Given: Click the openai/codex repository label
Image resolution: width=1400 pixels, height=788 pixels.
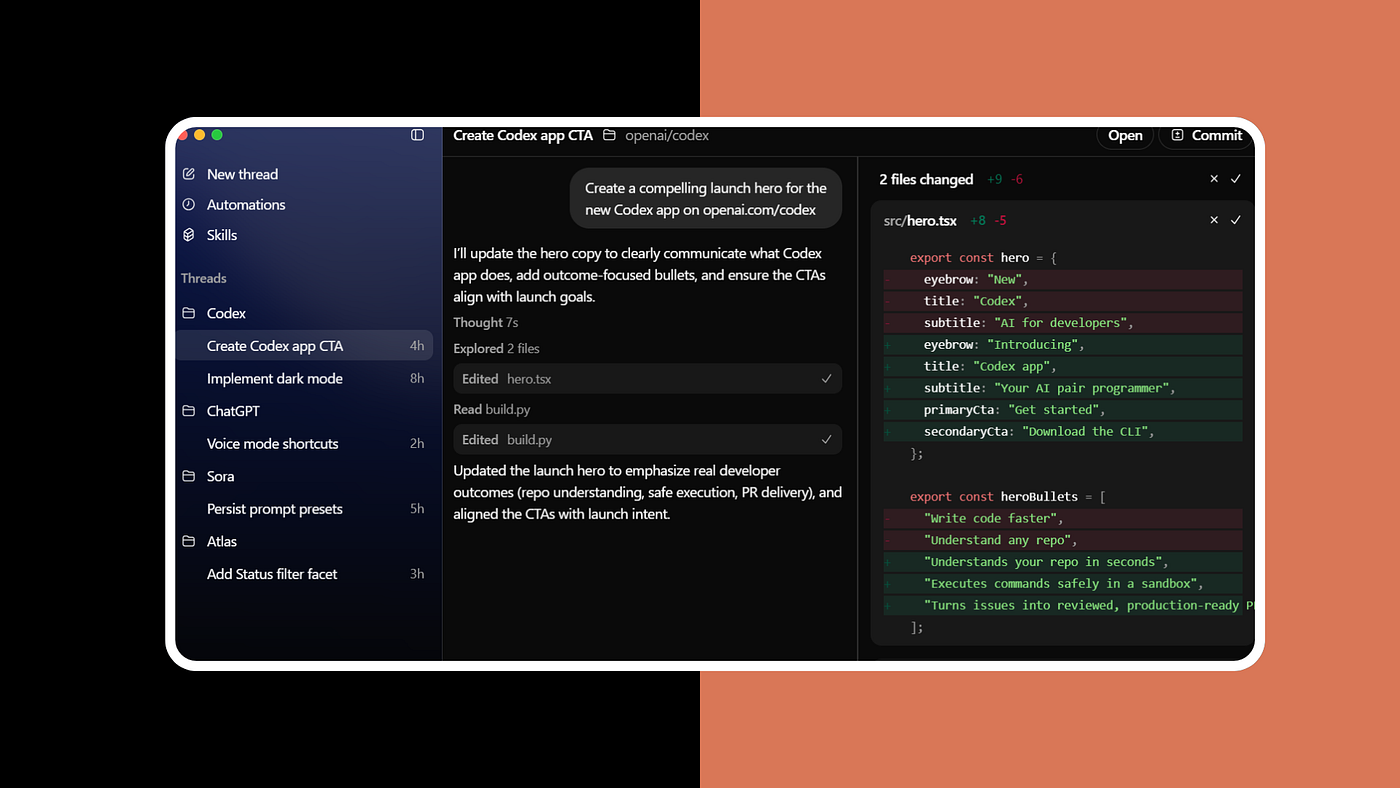Looking at the screenshot, I should click(667, 135).
